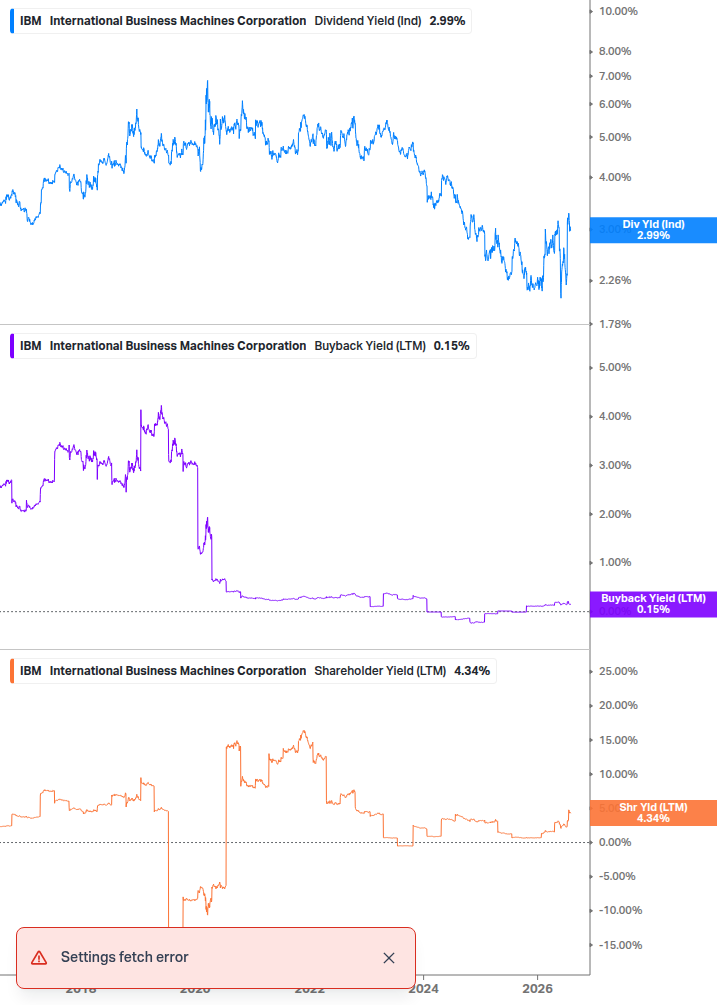Click the 2026 label on the time axis
Image resolution: width=717 pixels, height=1005 pixels.
pyautogui.click(x=537, y=989)
